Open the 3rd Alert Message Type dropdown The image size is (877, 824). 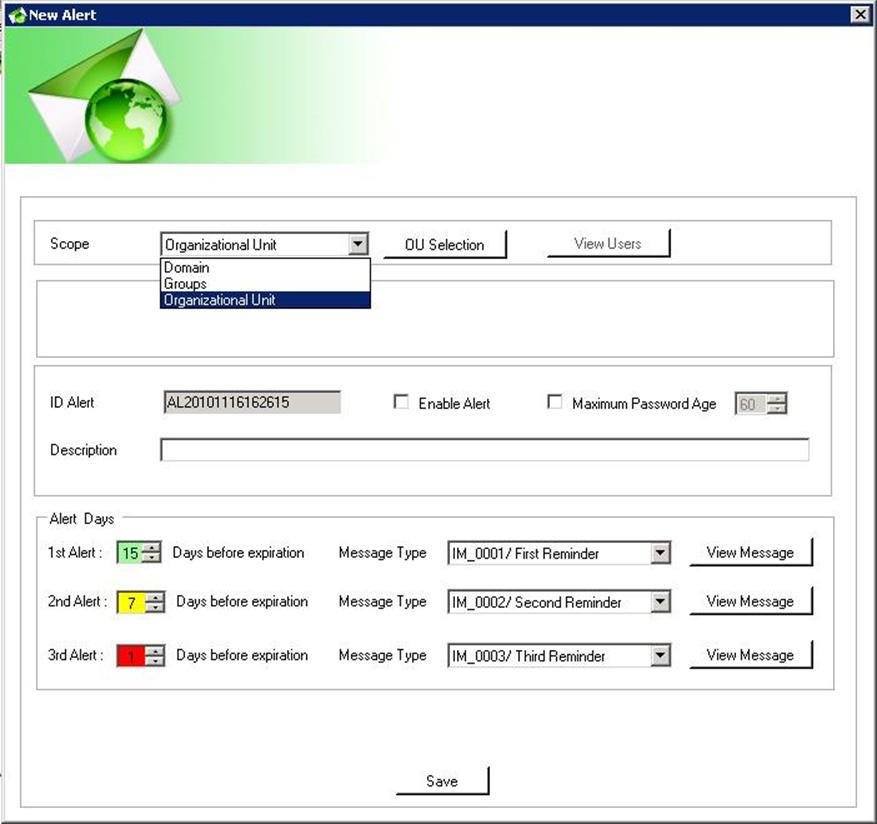[x=660, y=656]
